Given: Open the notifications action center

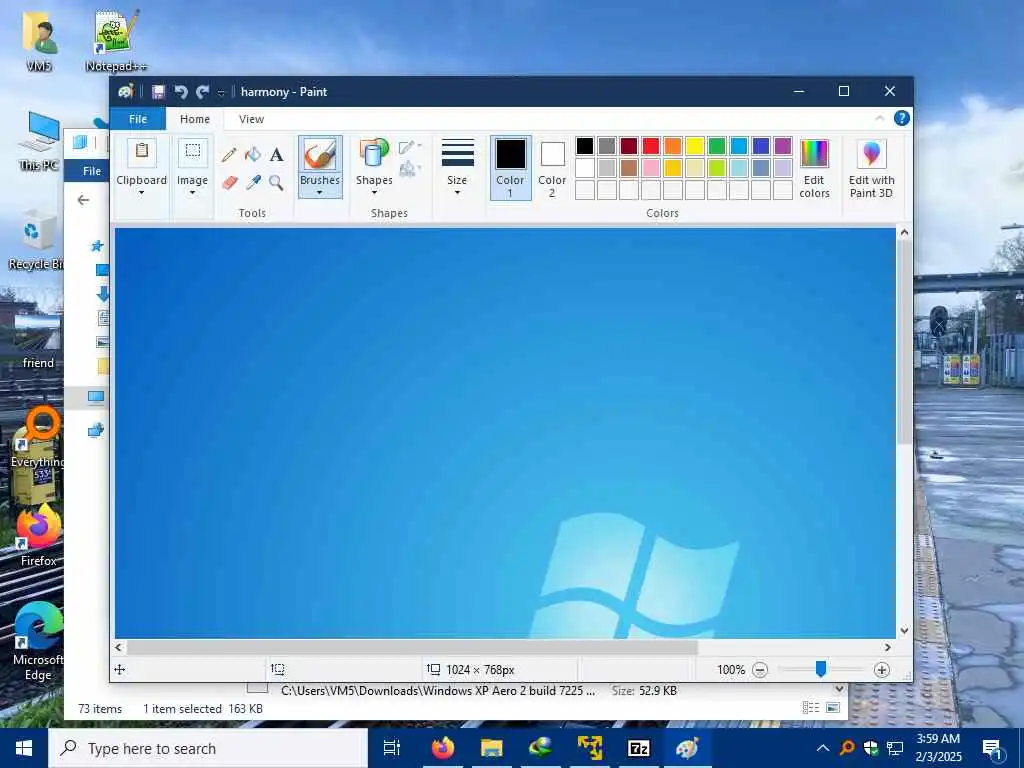Looking at the screenshot, I should click(x=993, y=748).
